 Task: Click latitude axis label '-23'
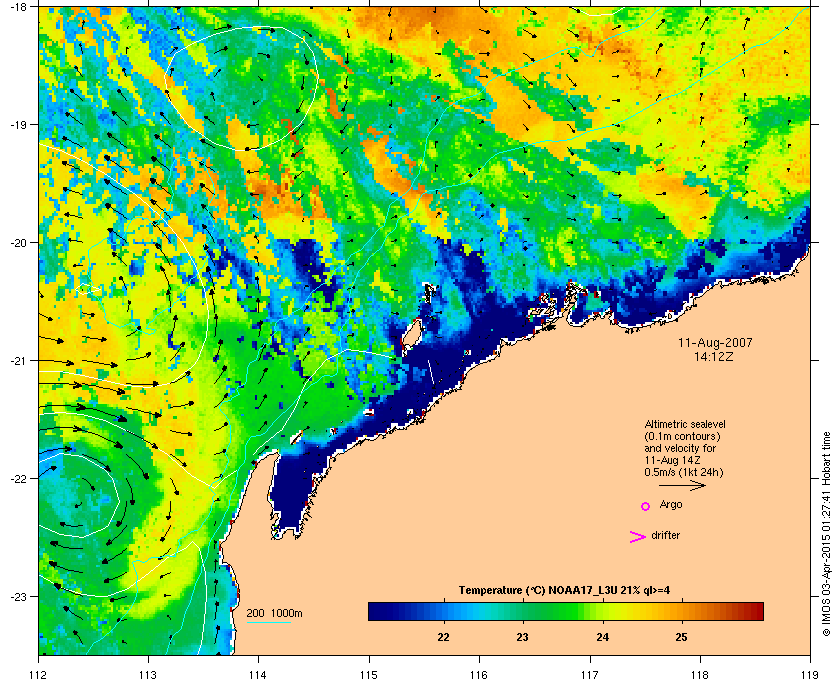(x=19, y=596)
